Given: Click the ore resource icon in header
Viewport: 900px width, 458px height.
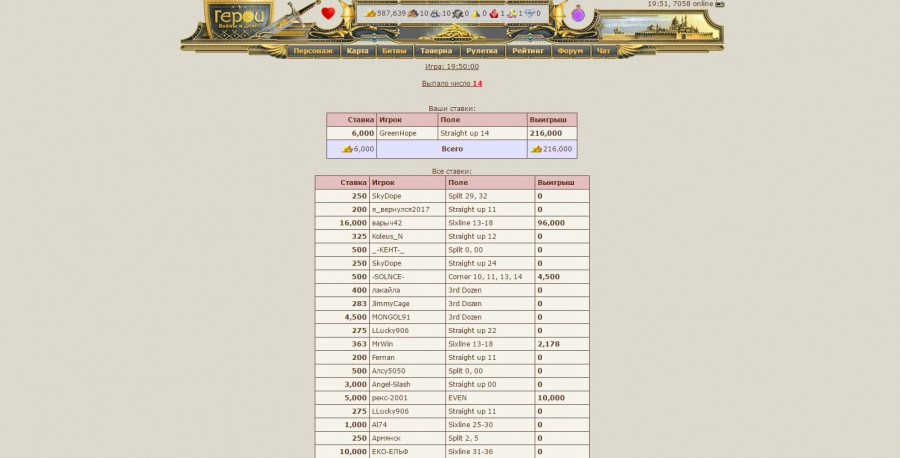Looking at the screenshot, I should pyautogui.click(x=435, y=13).
